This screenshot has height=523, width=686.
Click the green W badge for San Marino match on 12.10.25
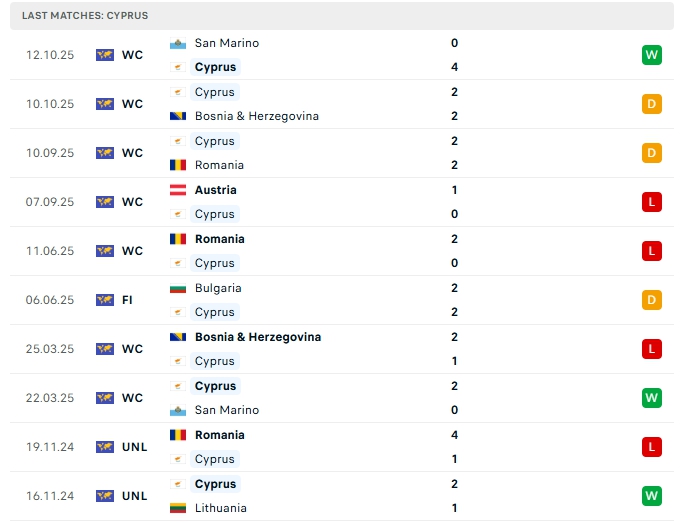pos(652,55)
